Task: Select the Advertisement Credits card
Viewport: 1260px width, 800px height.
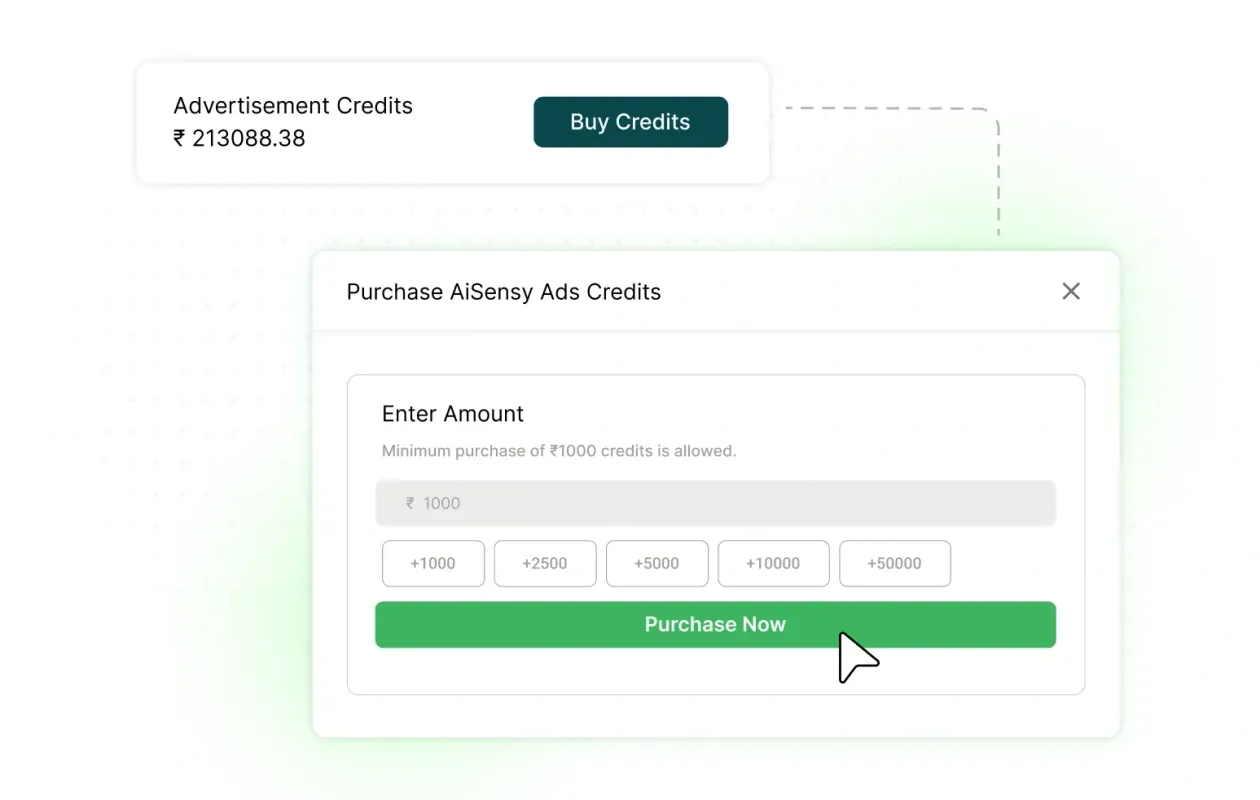Action: click(452, 121)
